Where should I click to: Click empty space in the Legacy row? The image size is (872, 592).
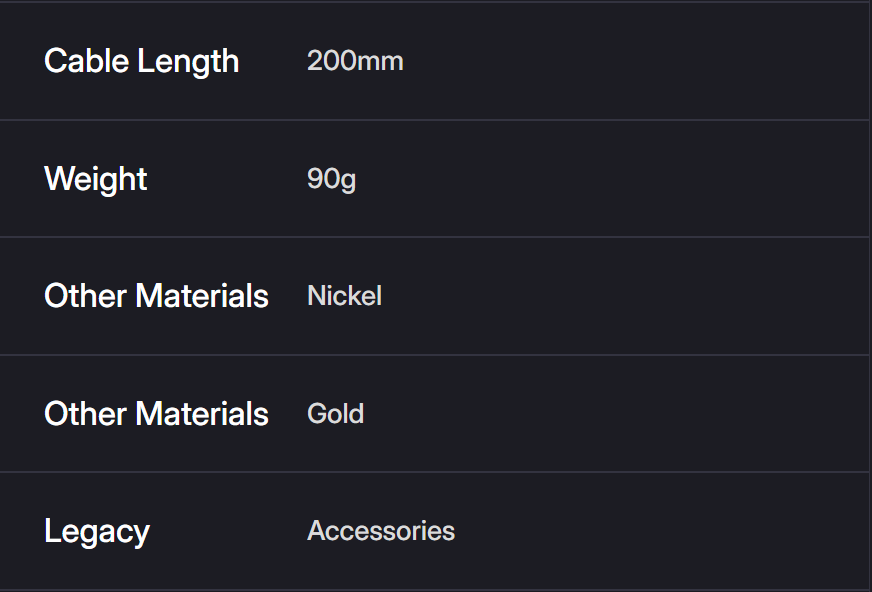640,531
